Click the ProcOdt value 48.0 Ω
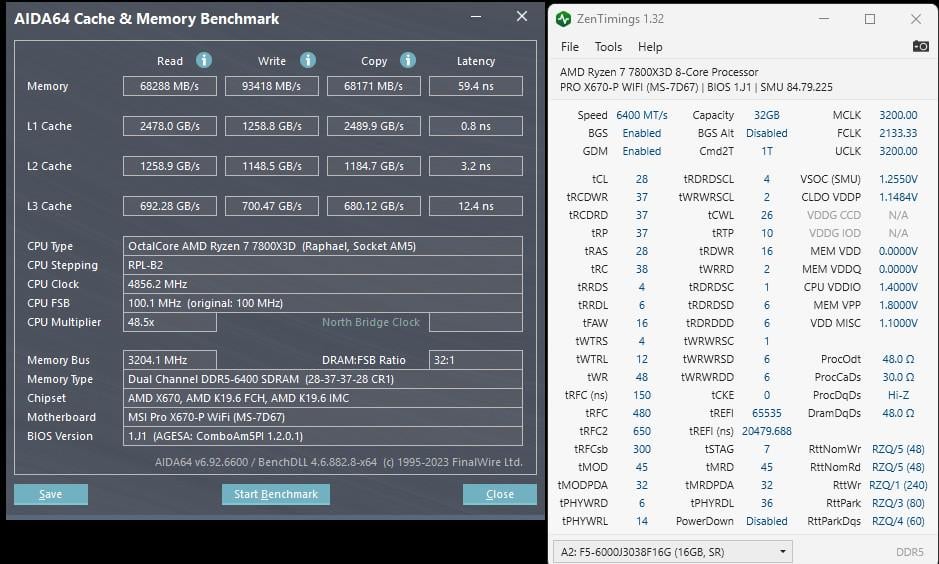This screenshot has height=564, width=939. (898, 359)
